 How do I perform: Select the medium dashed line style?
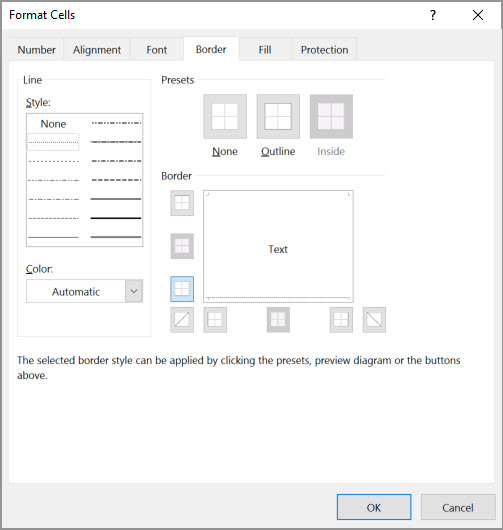coord(116,180)
